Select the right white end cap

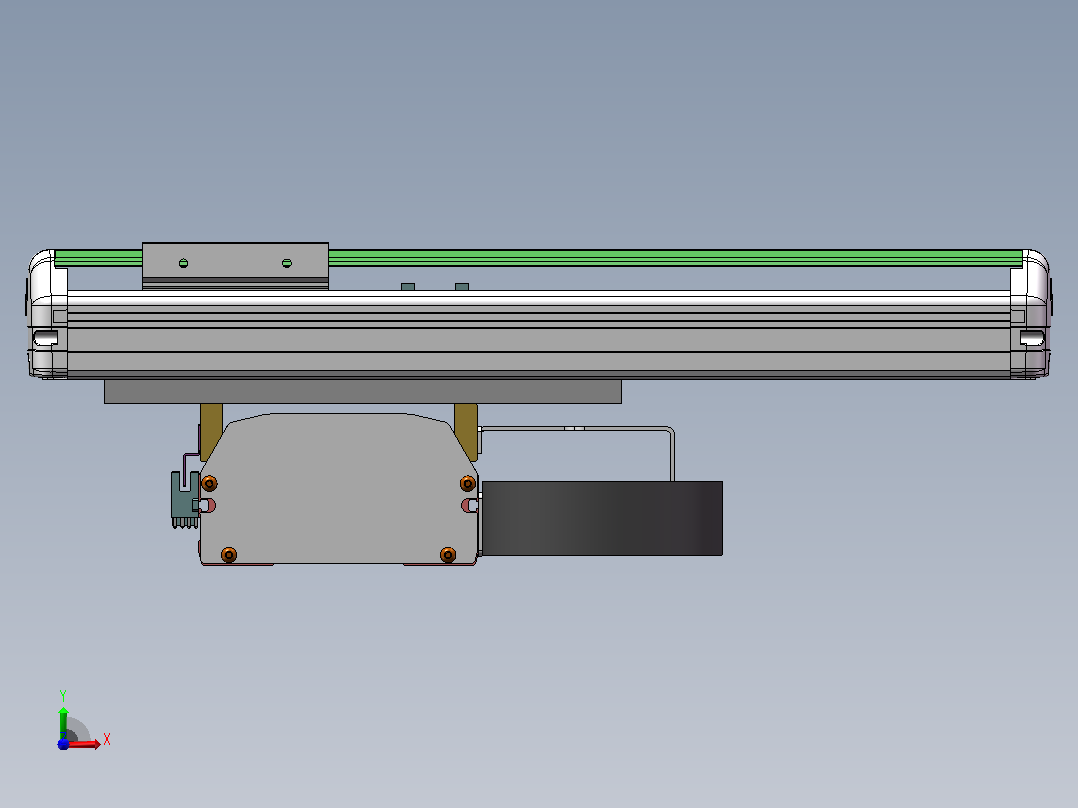click(1031, 314)
